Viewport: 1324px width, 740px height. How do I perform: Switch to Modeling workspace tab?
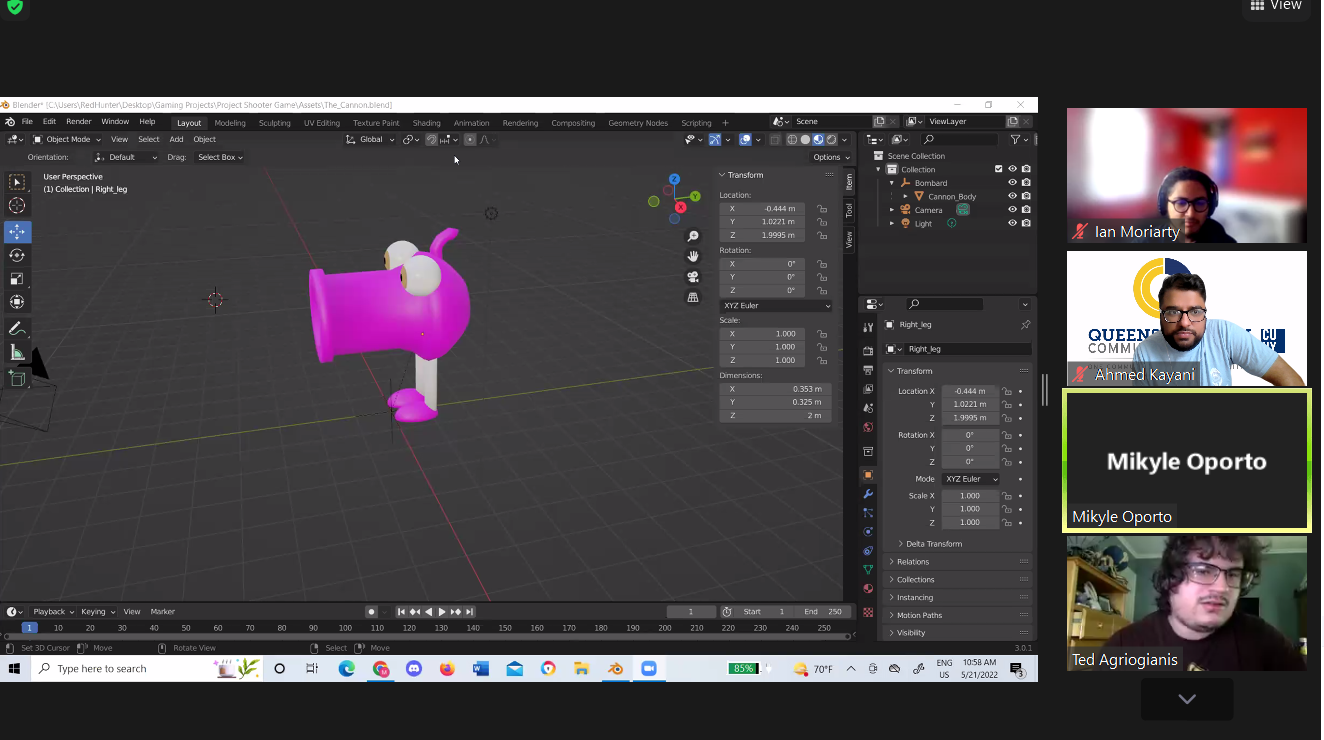tap(230, 123)
